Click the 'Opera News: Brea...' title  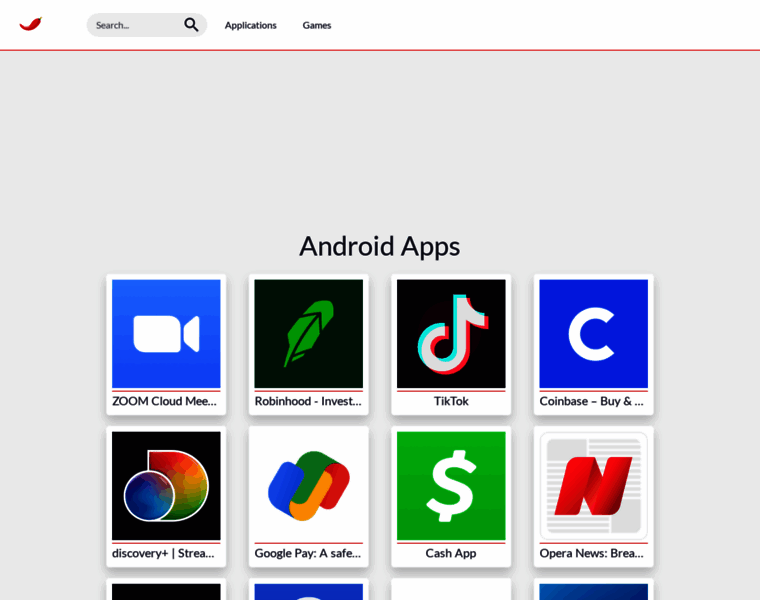tap(591, 553)
